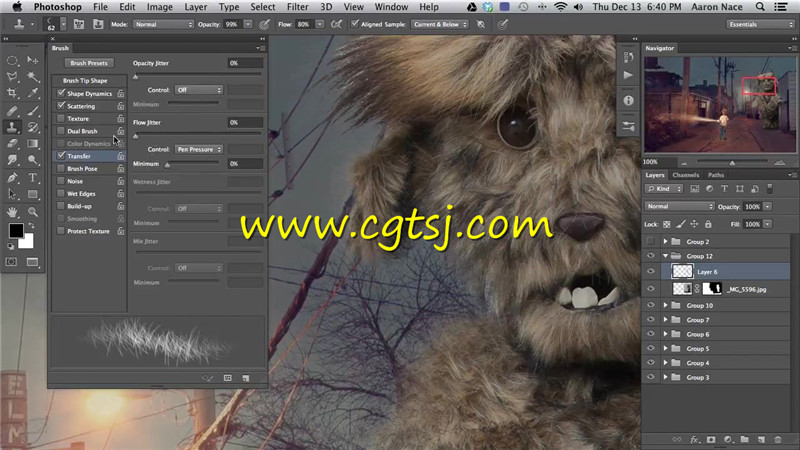
Task: Add a layer mask to Layer 6
Action: [x=711, y=439]
